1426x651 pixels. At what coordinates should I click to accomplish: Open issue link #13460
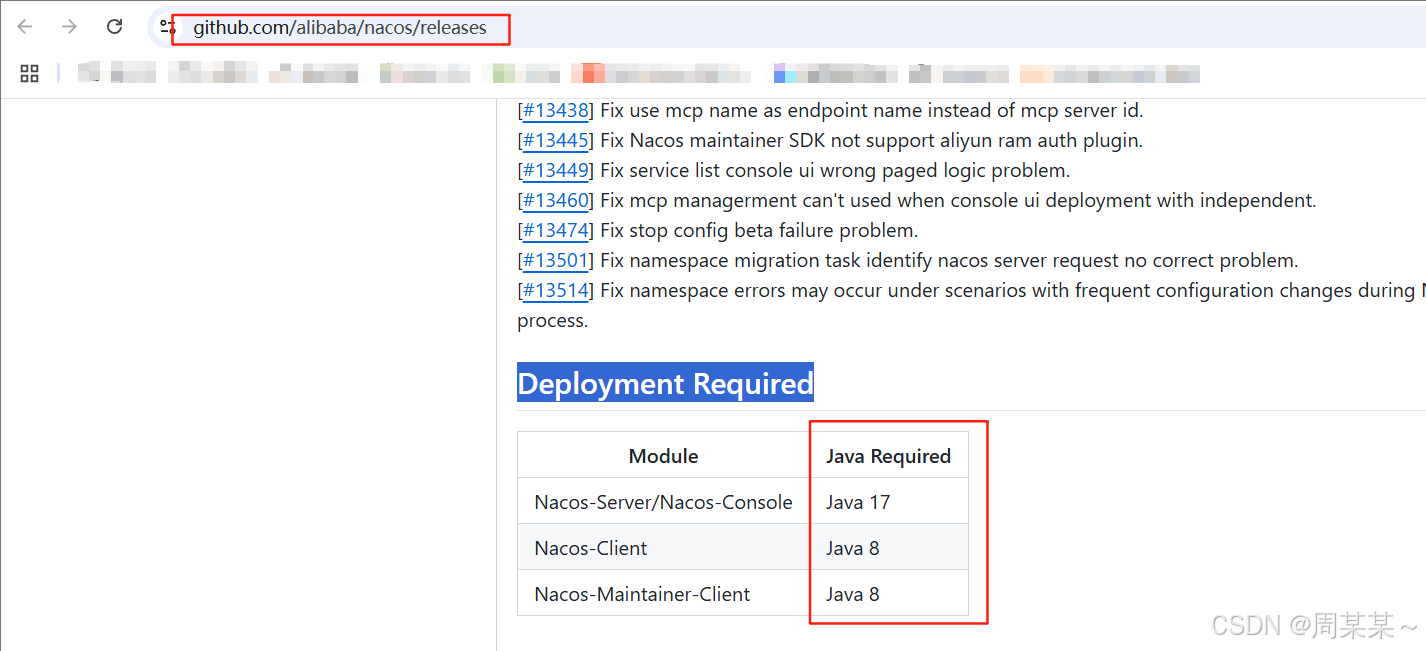coord(556,200)
